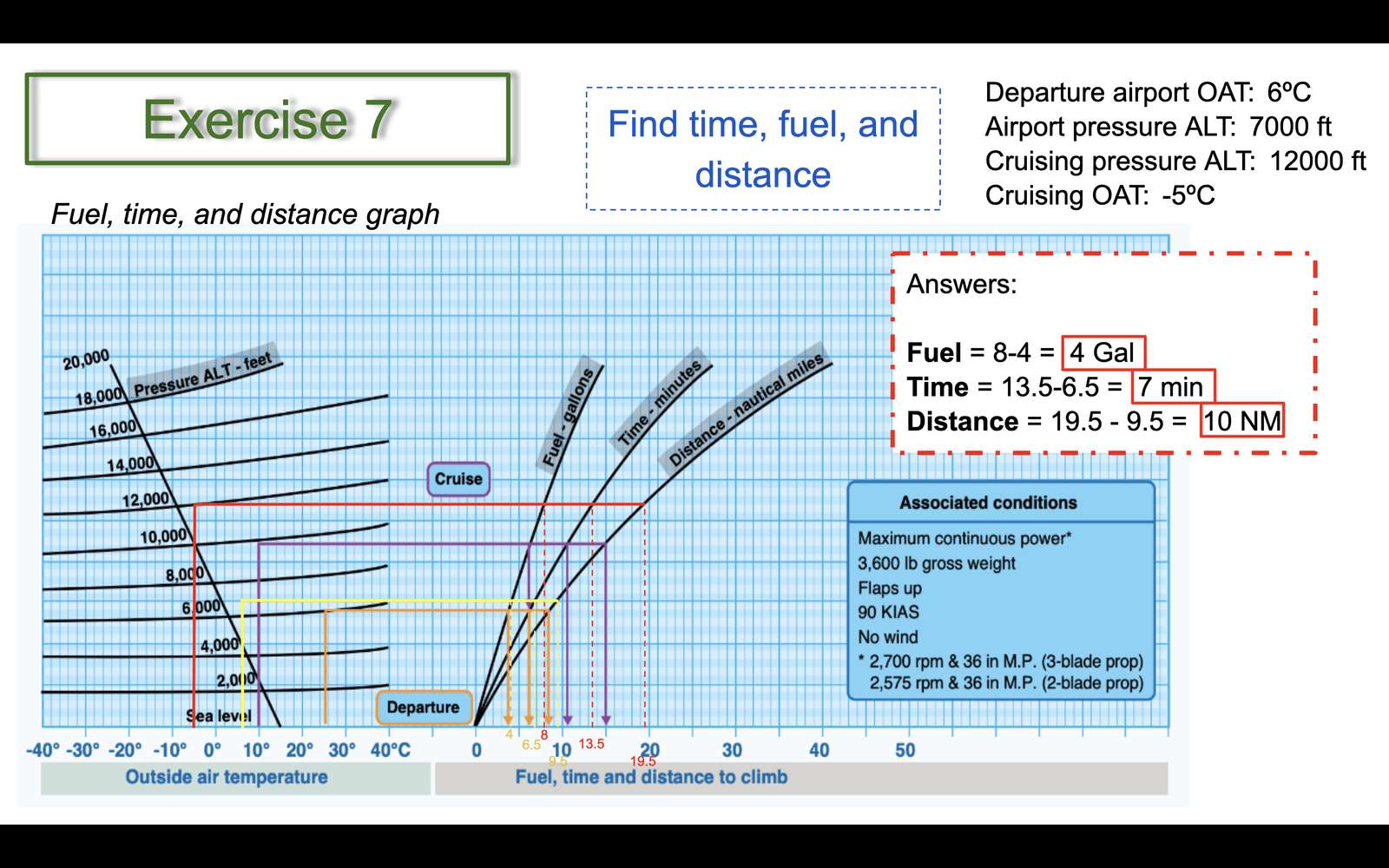1389x868 pixels.
Task: Click the "16,000" altitude label
Action: [x=113, y=430]
